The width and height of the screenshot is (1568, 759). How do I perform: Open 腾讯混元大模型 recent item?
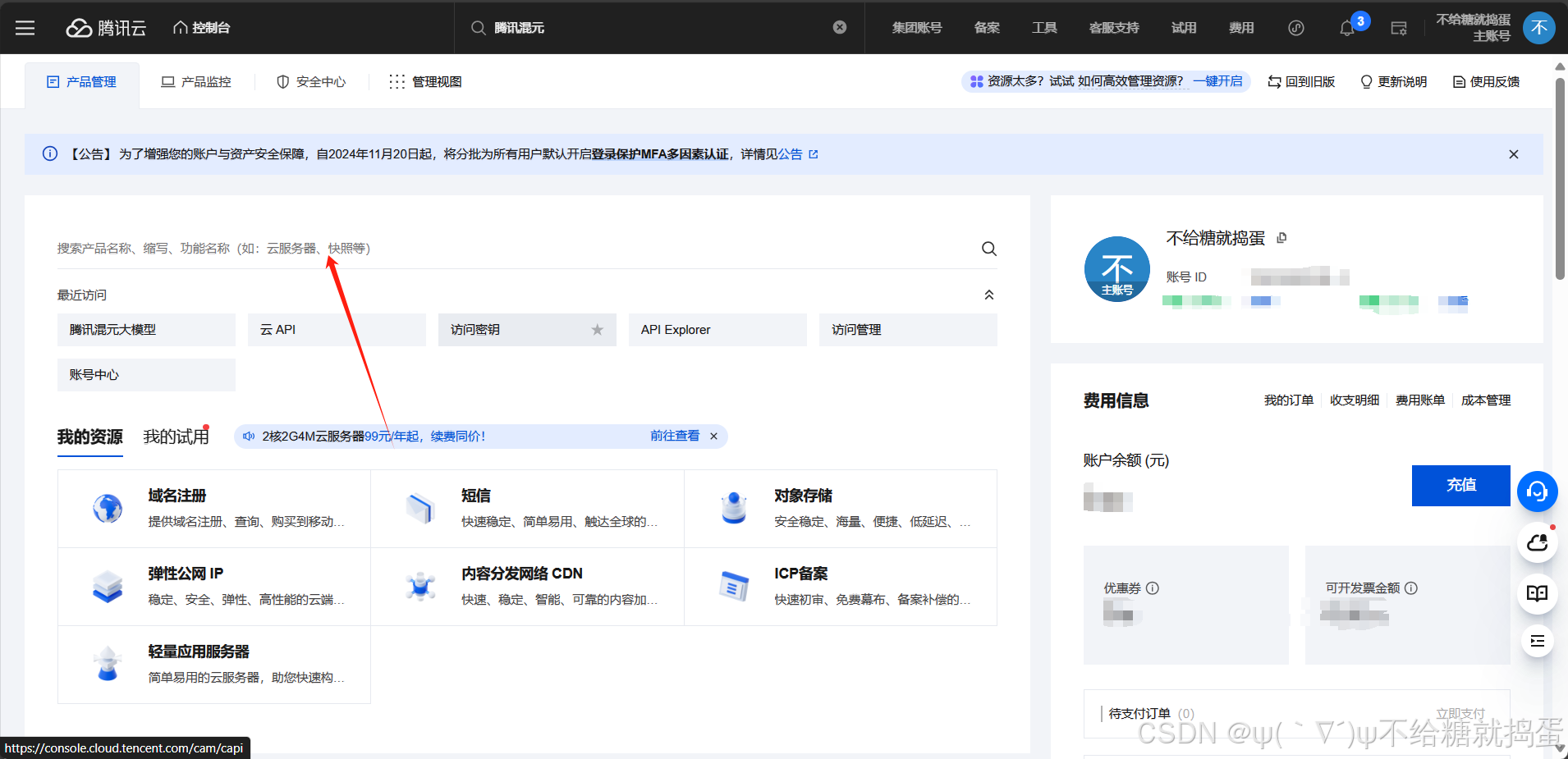coord(146,330)
